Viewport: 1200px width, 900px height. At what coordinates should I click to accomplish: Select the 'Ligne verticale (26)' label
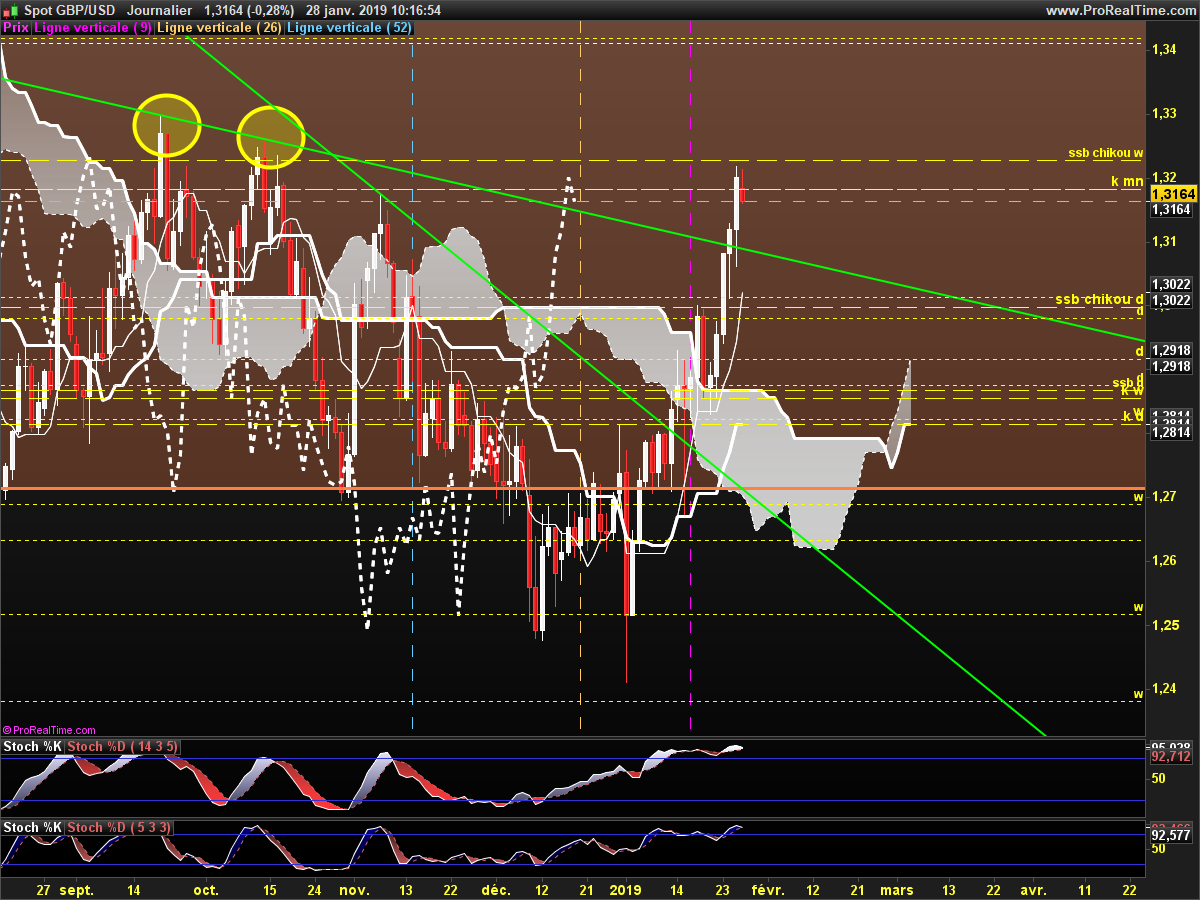[x=220, y=28]
